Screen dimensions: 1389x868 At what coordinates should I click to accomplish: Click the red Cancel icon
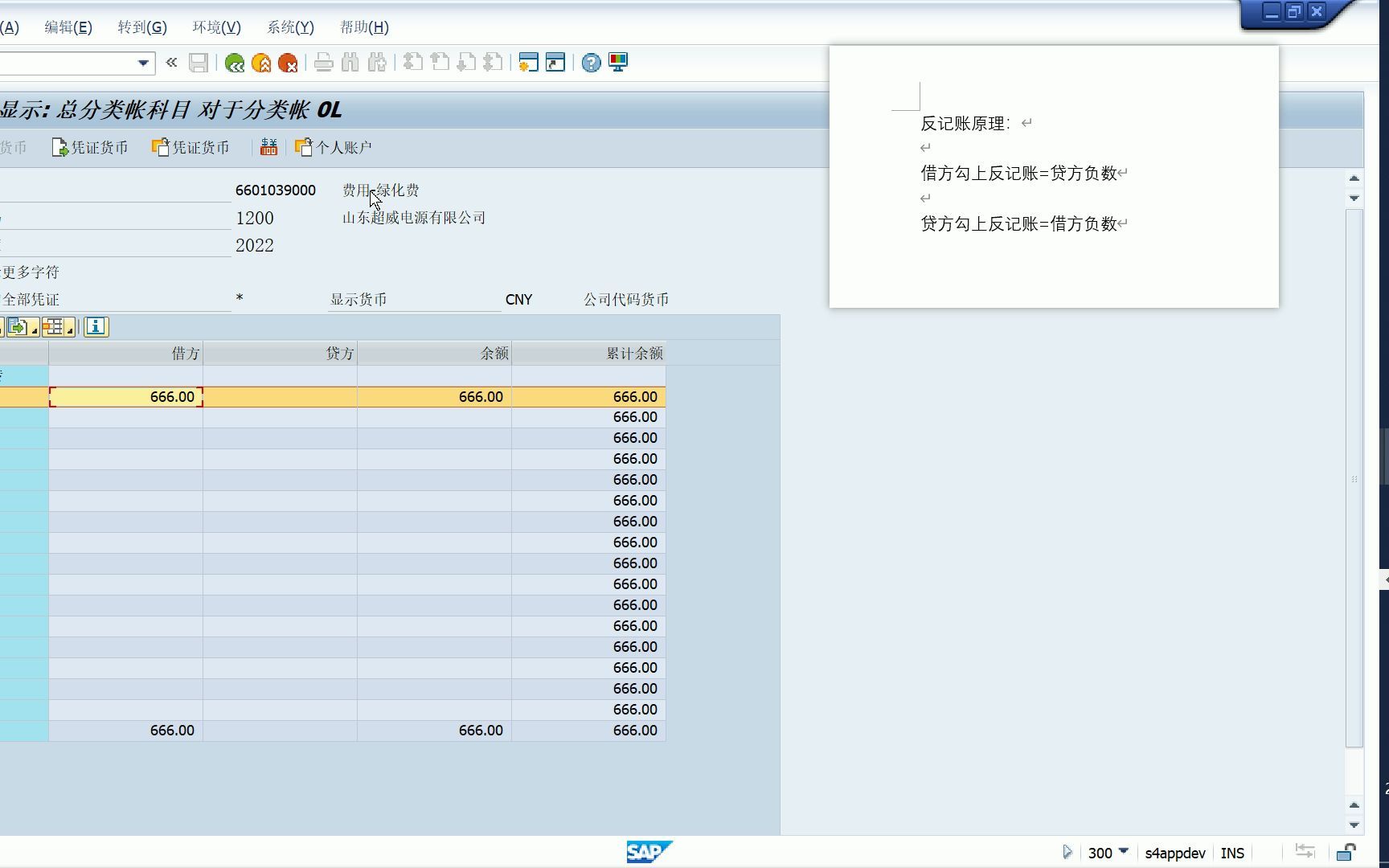pos(288,63)
